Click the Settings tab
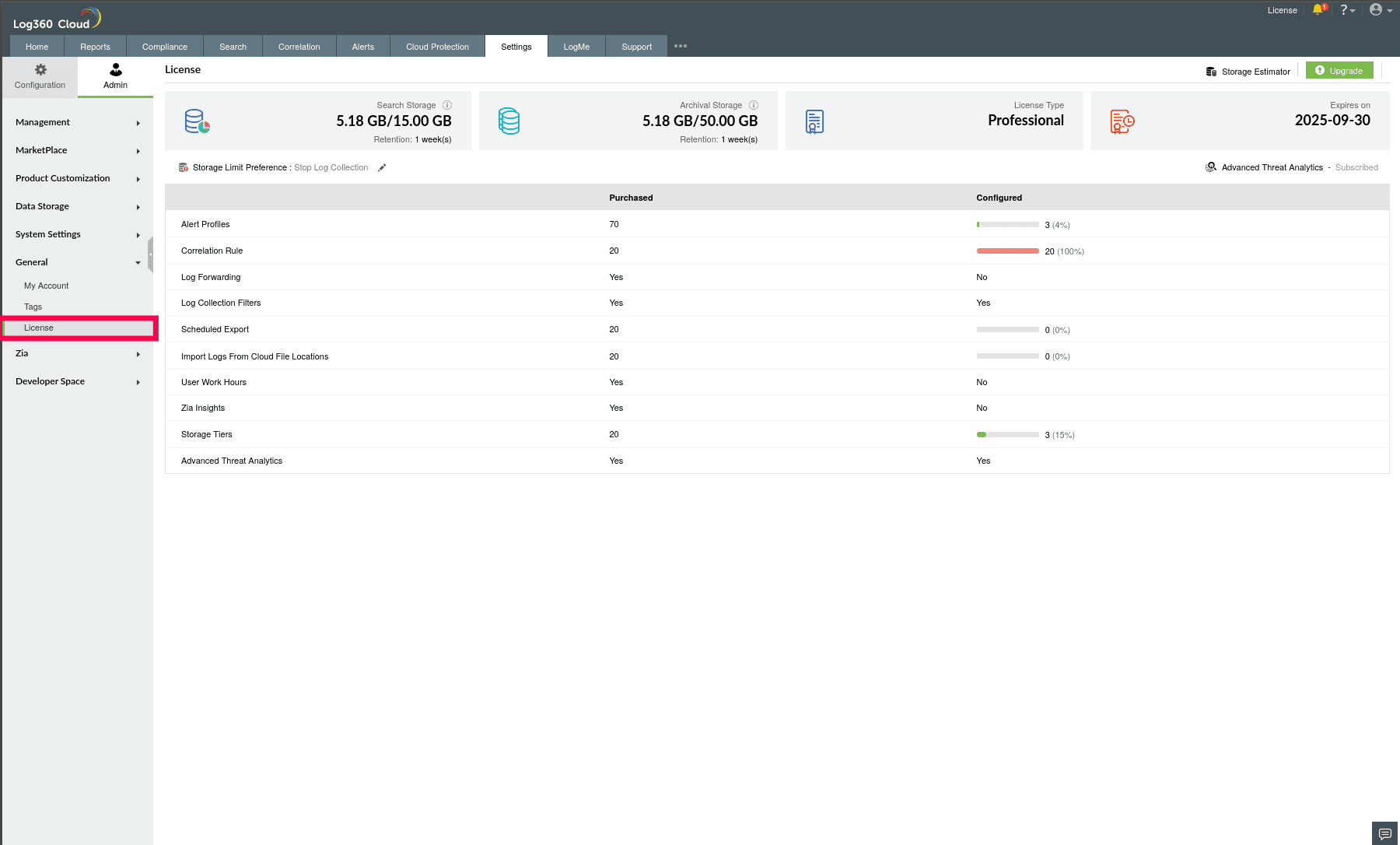Image resolution: width=1400 pixels, height=845 pixels. 516,47
